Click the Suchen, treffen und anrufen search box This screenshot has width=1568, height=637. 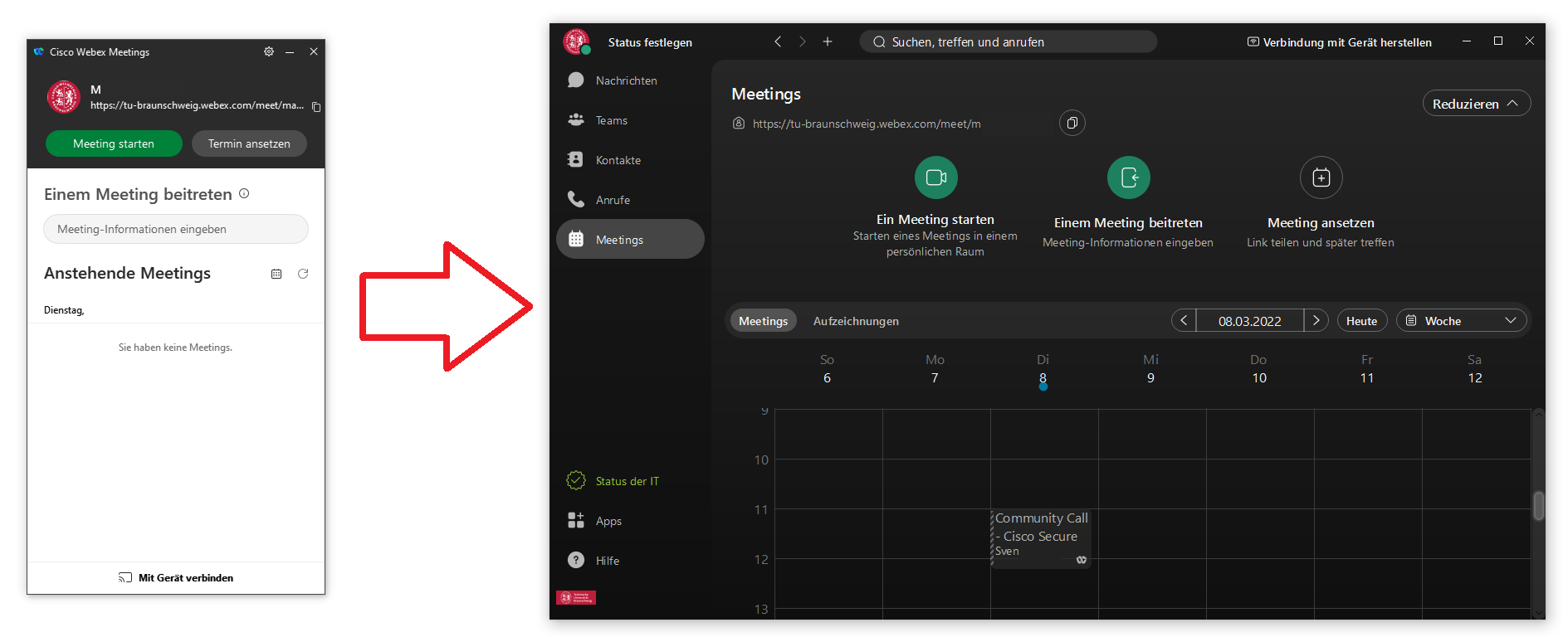(x=1009, y=41)
